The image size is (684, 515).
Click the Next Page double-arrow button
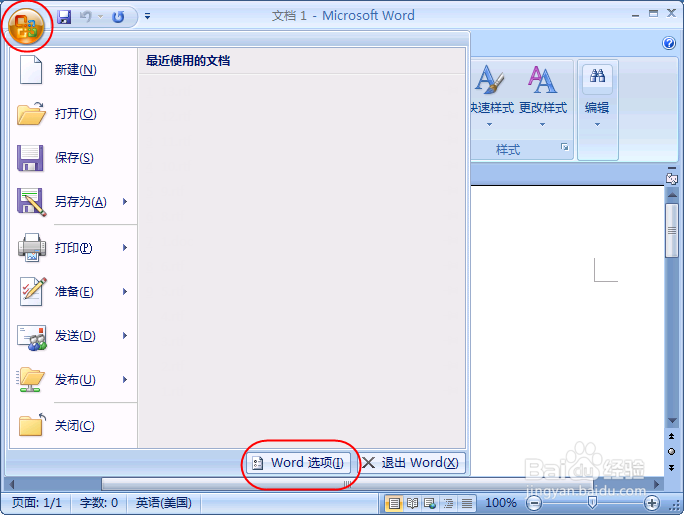click(672, 467)
